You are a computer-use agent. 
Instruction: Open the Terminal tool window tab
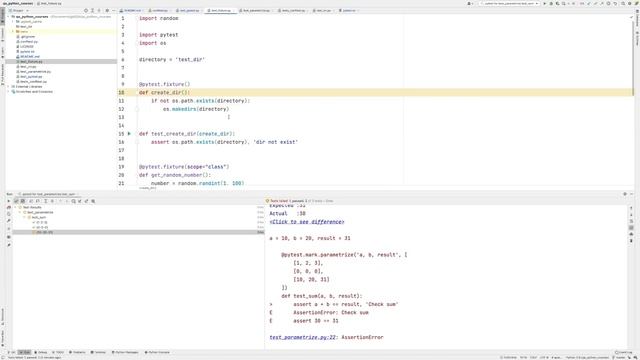(x=98, y=352)
